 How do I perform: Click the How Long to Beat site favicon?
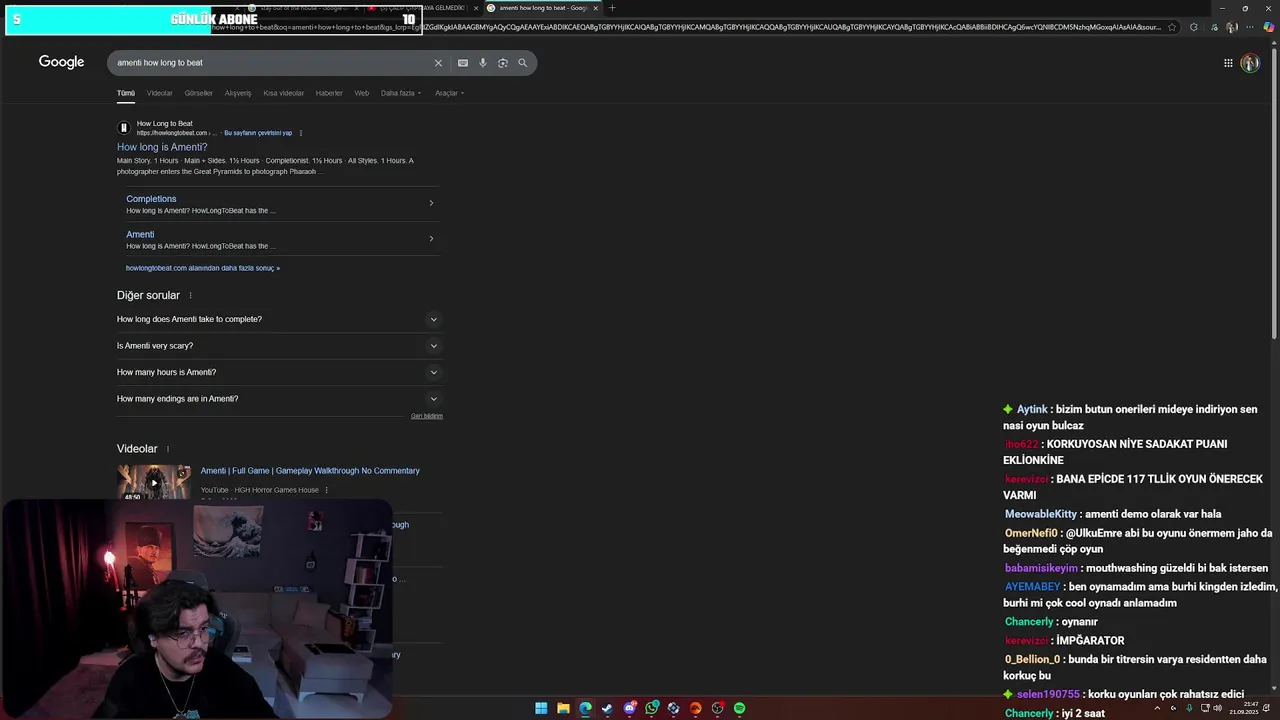tap(124, 128)
